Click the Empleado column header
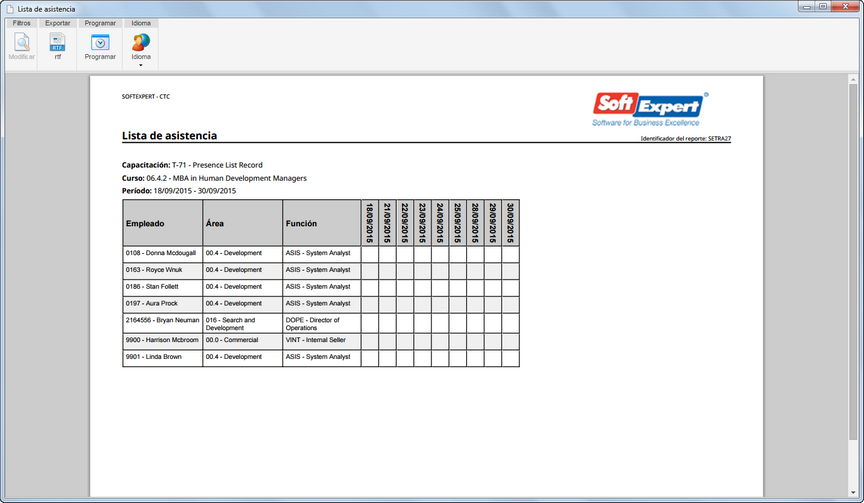 pyautogui.click(x=163, y=223)
